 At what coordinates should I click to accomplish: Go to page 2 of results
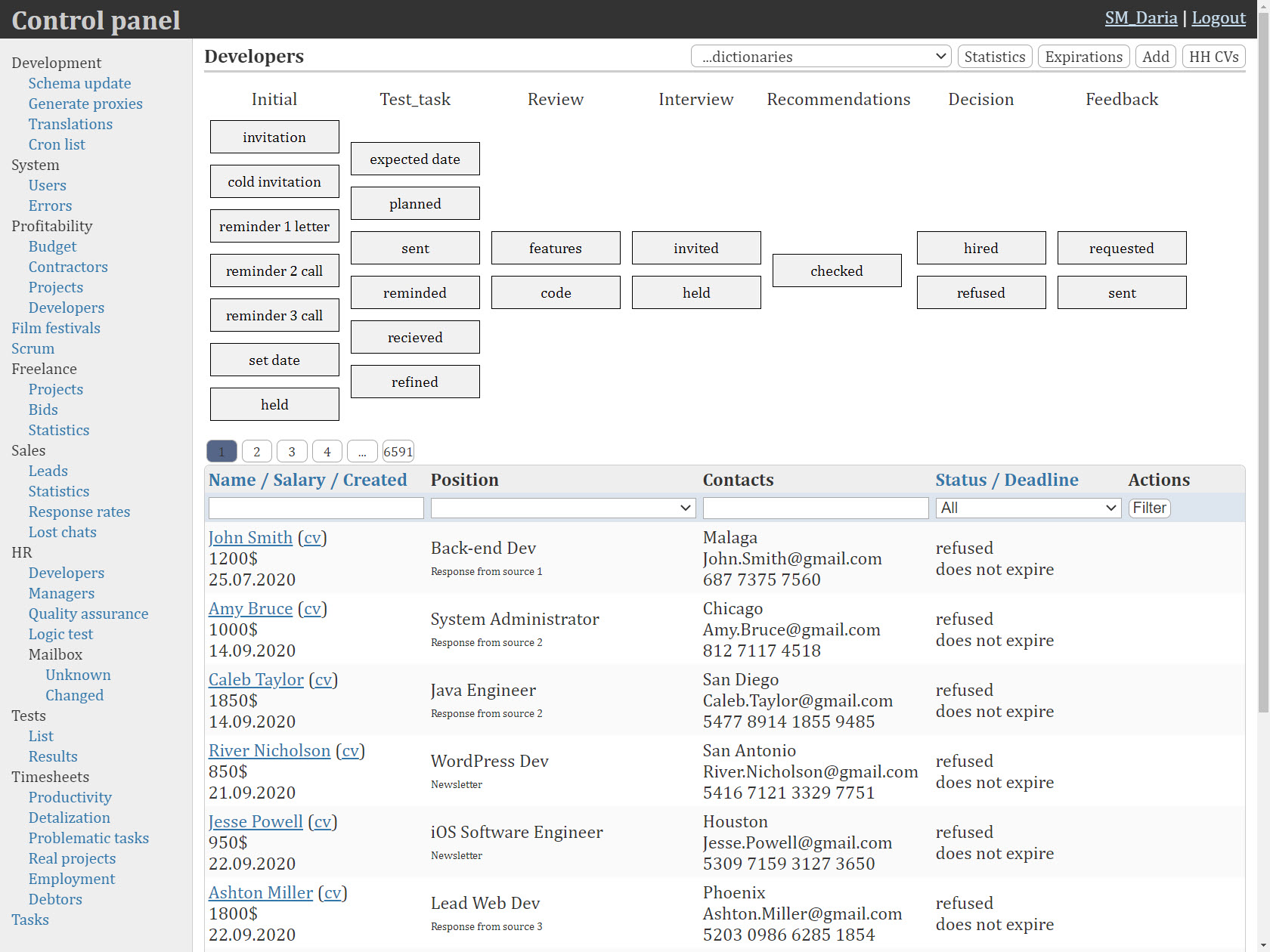257,452
